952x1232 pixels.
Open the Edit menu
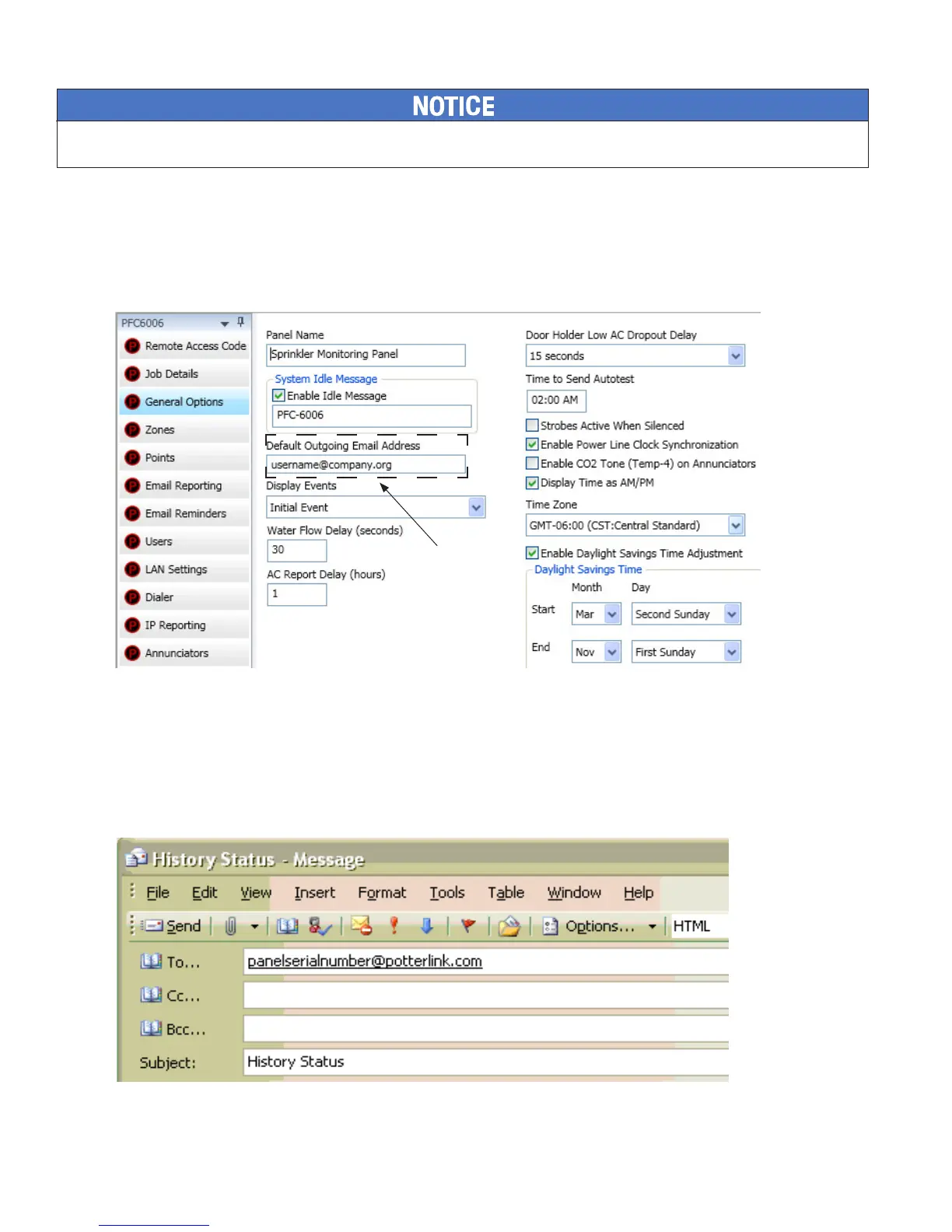point(205,893)
